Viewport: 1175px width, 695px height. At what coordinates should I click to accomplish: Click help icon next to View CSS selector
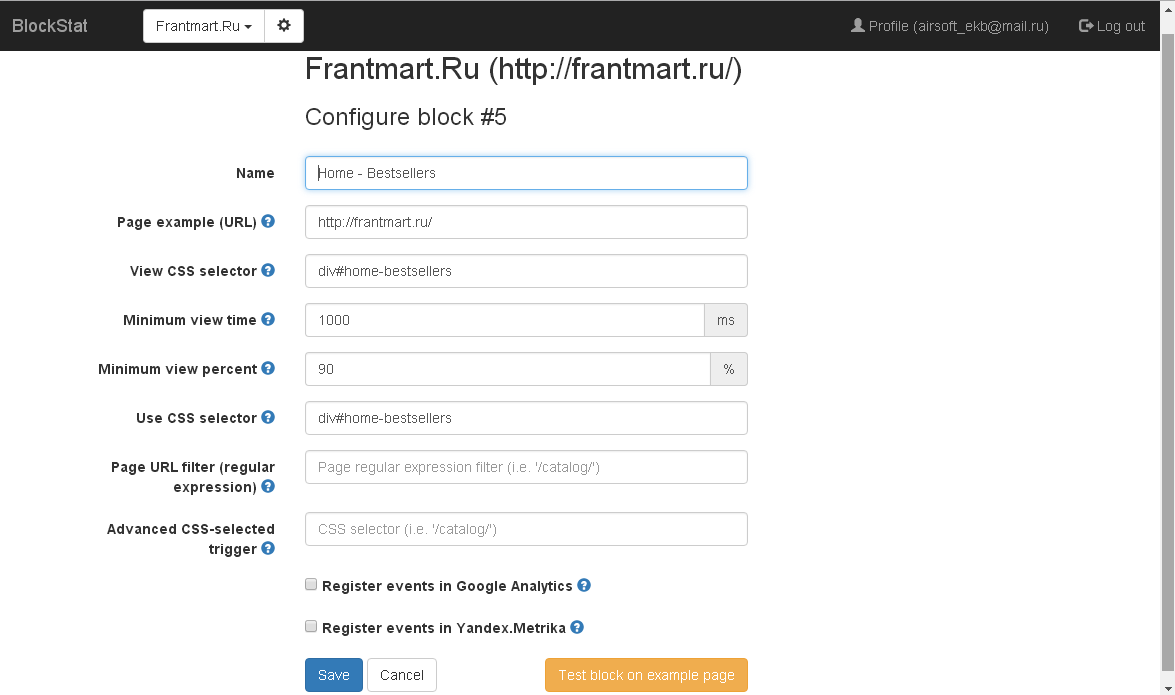pos(268,270)
